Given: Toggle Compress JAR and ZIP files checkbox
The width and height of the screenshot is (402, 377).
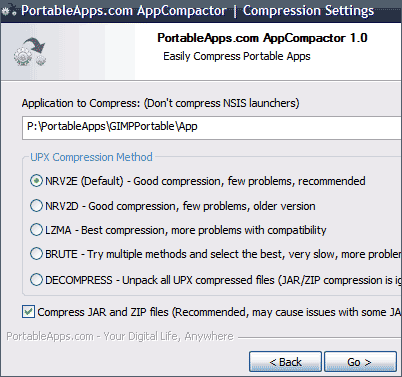Looking at the screenshot, I should point(28,312).
